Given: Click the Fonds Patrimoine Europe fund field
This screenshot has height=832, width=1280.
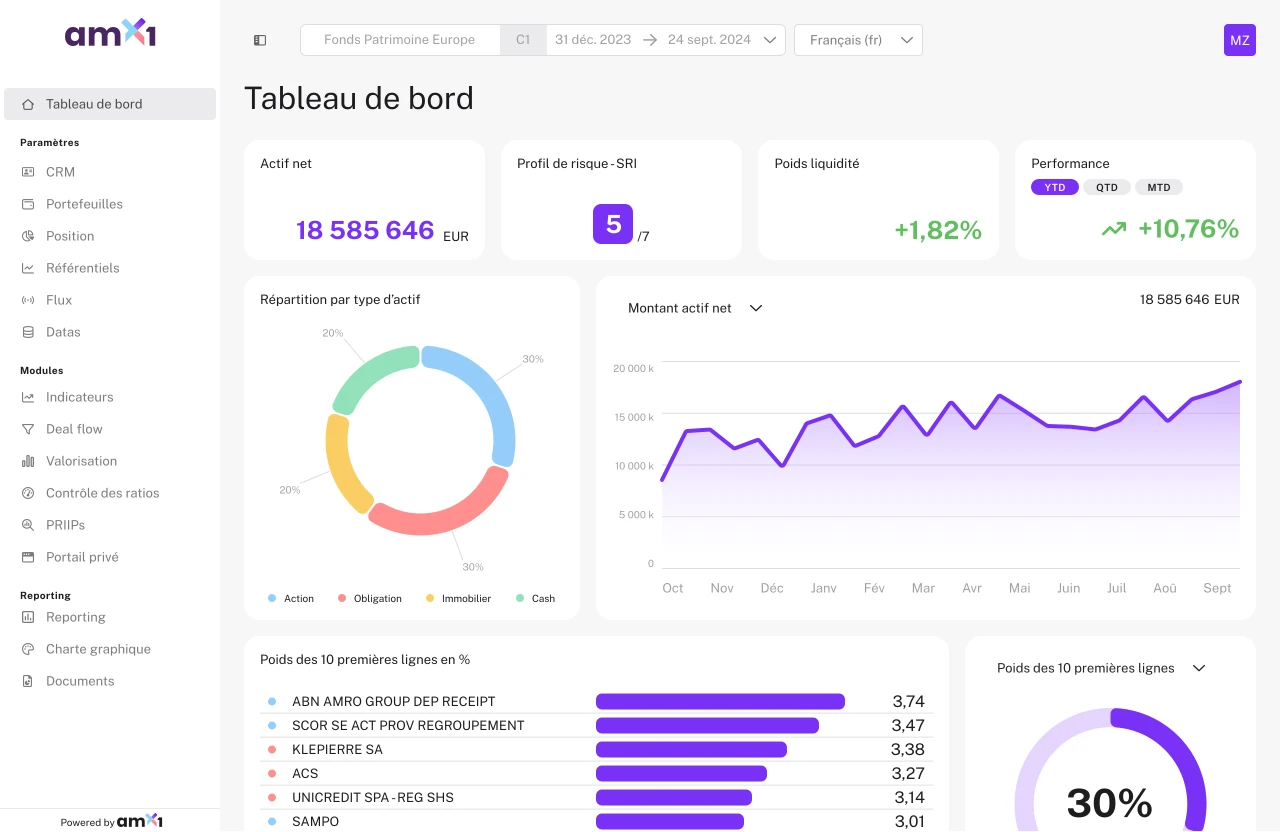Looking at the screenshot, I should [400, 40].
